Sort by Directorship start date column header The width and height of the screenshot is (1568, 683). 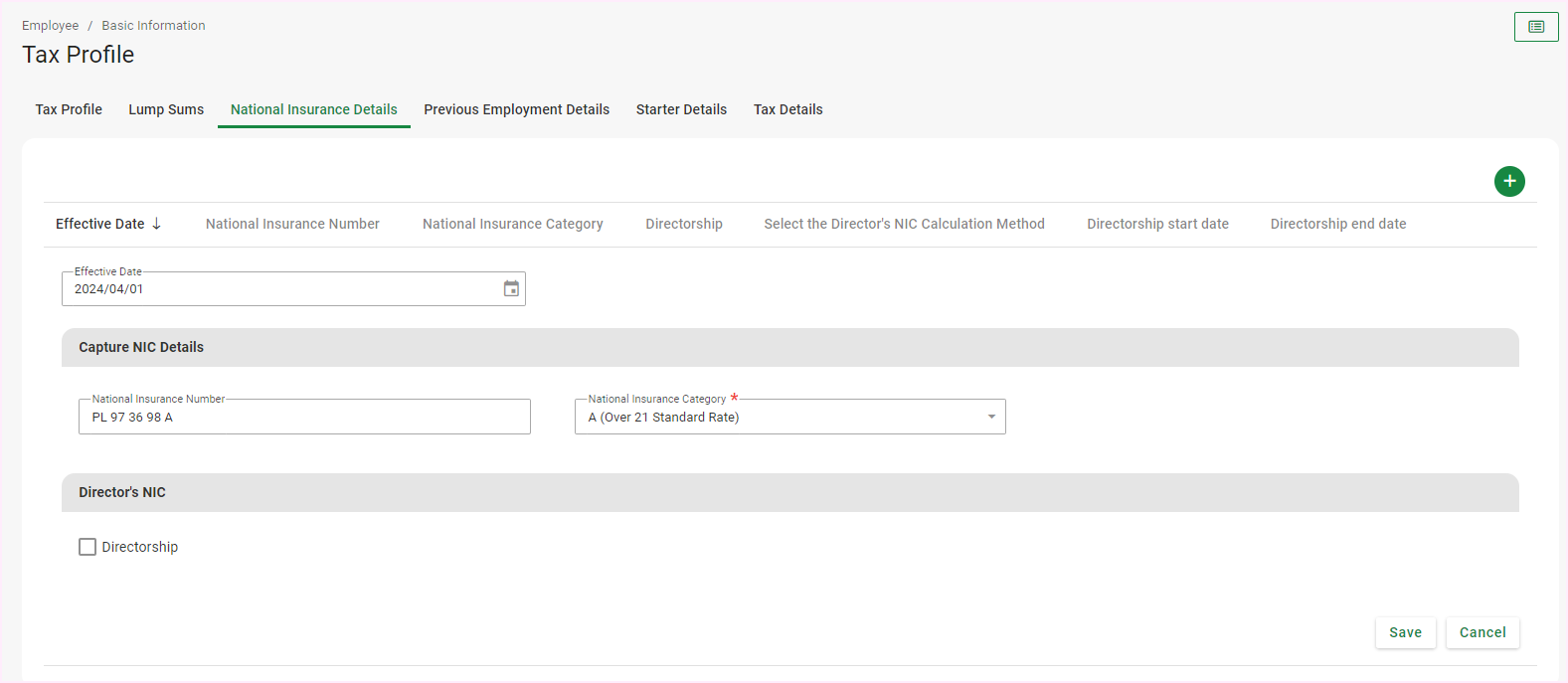click(1157, 224)
